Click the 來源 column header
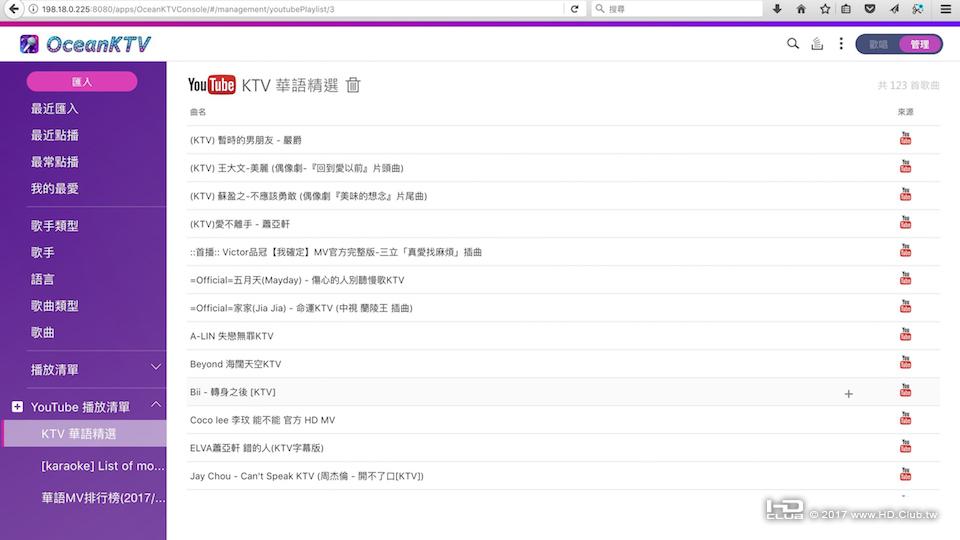This screenshot has height=540, width=960. coord(906,112)
